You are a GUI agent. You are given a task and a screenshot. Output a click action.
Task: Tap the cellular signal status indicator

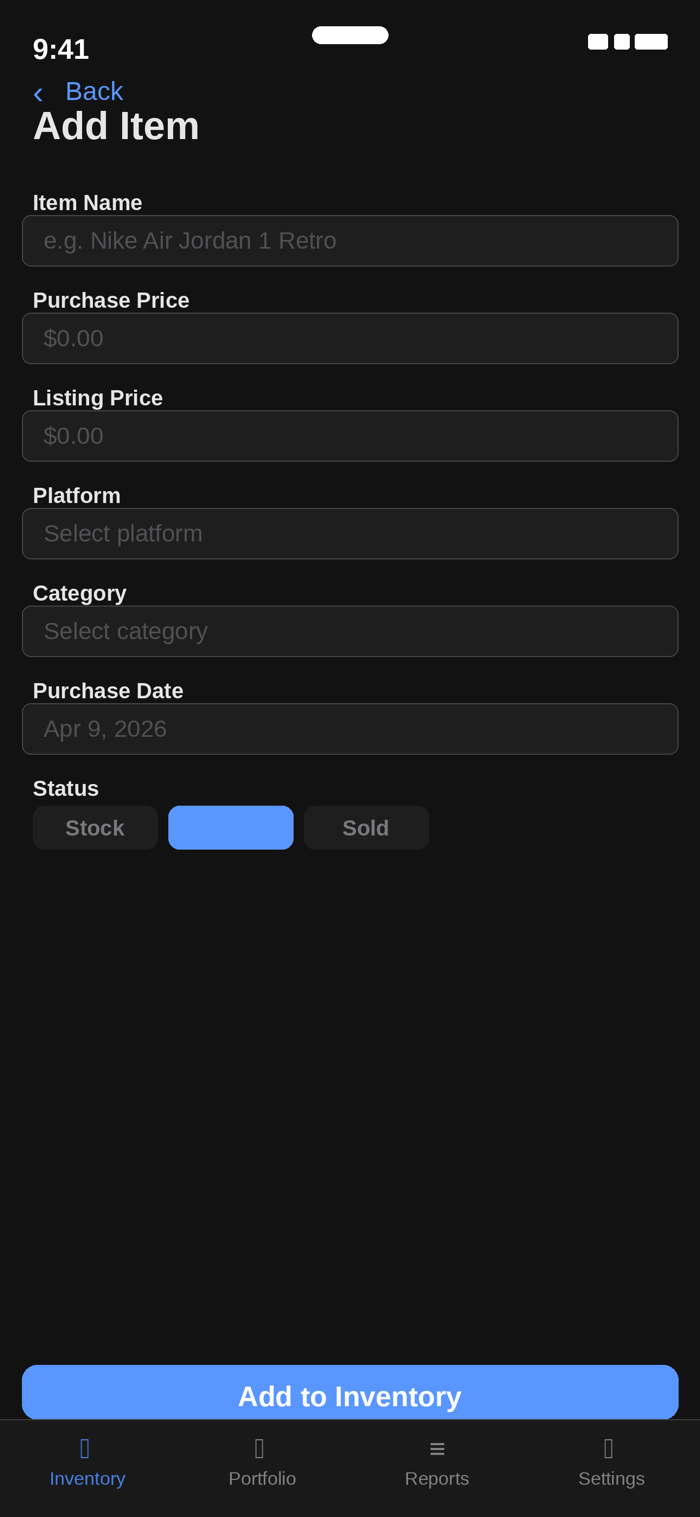click(597, 42)
